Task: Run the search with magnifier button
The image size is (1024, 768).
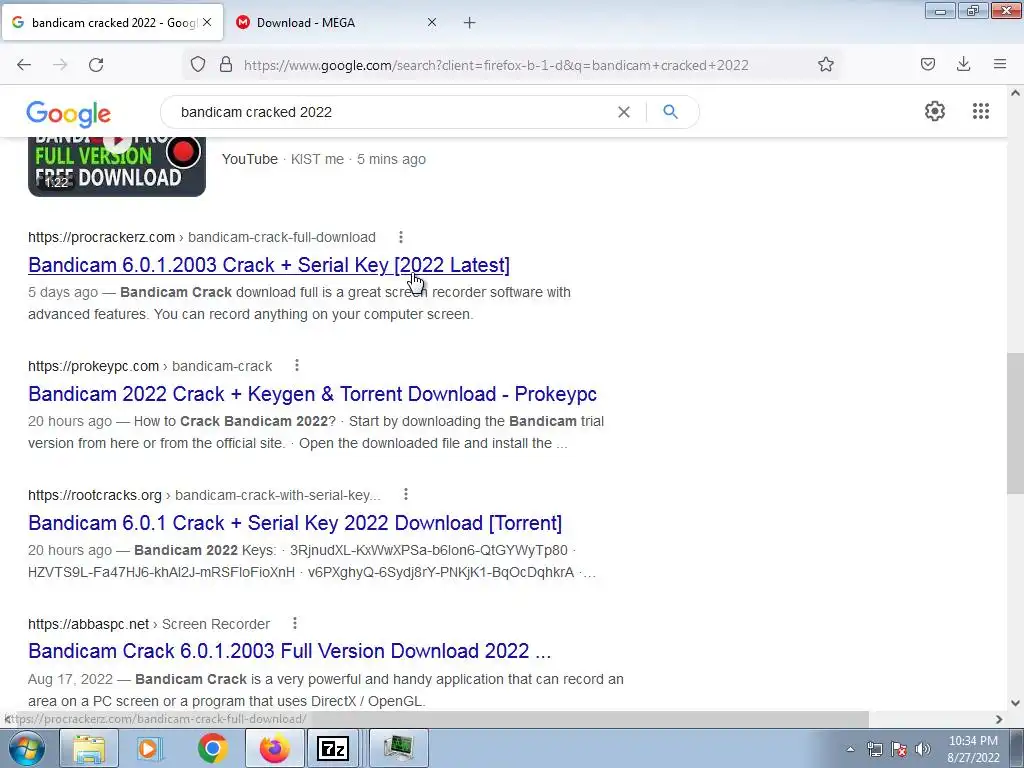Action: tap(670, 112)
